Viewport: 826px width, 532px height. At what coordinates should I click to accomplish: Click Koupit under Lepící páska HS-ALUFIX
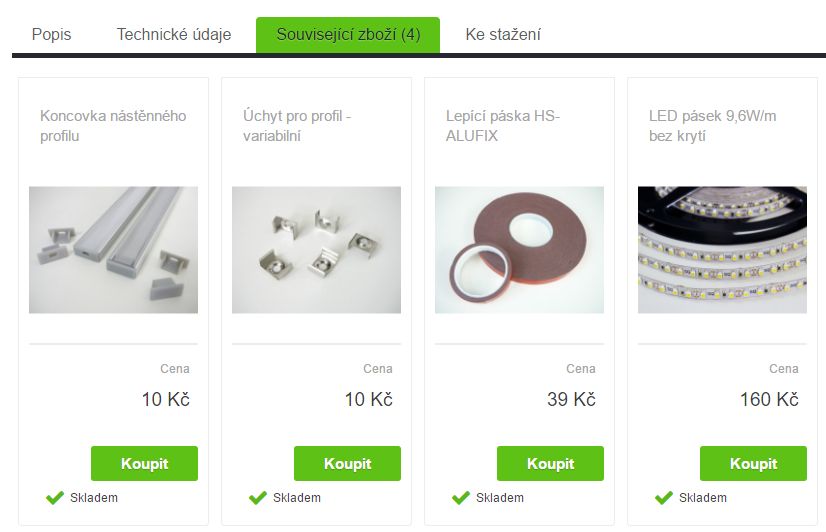(x=550, y=463)
